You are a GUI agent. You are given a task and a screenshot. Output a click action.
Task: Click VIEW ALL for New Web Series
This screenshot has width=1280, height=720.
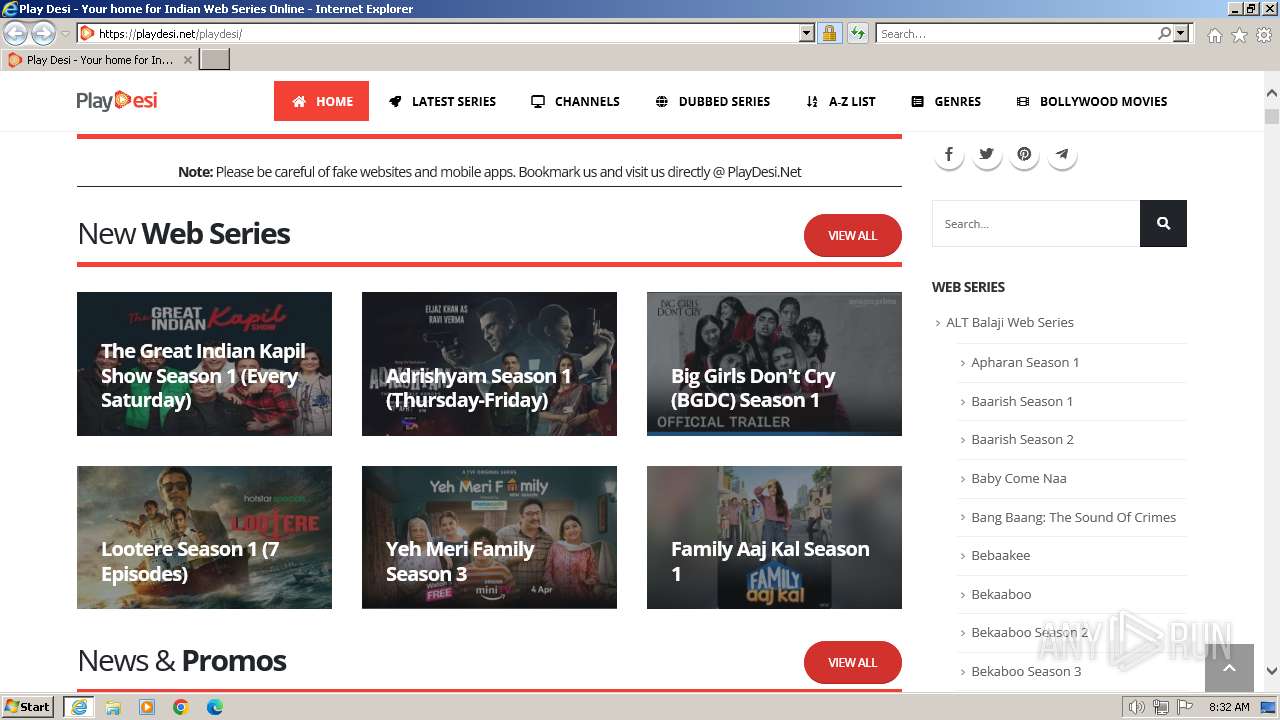tap(853, 235)
